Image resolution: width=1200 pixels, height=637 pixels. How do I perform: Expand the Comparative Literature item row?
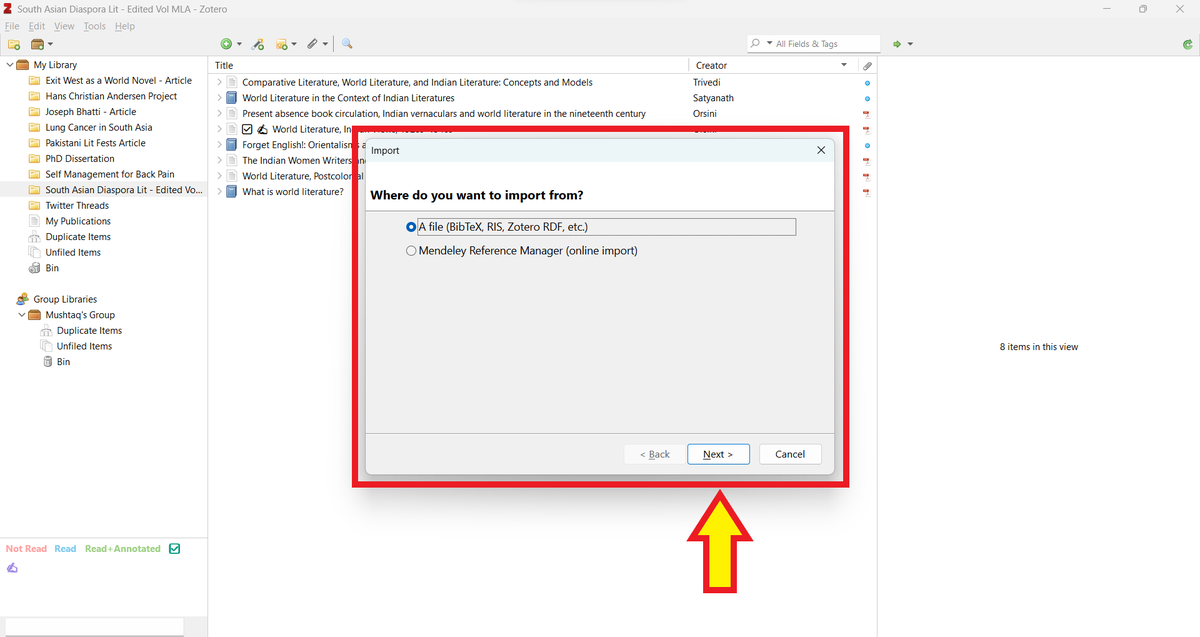pos(219,82)
